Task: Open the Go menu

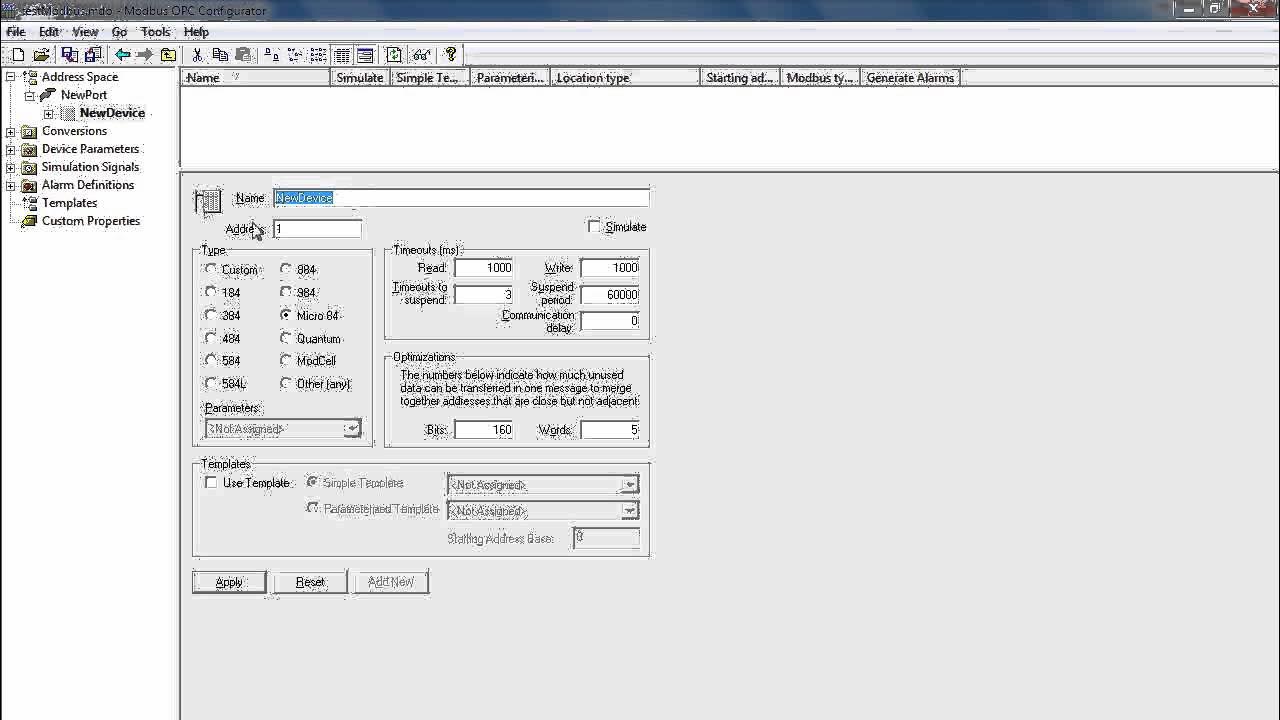Action: 120,32
